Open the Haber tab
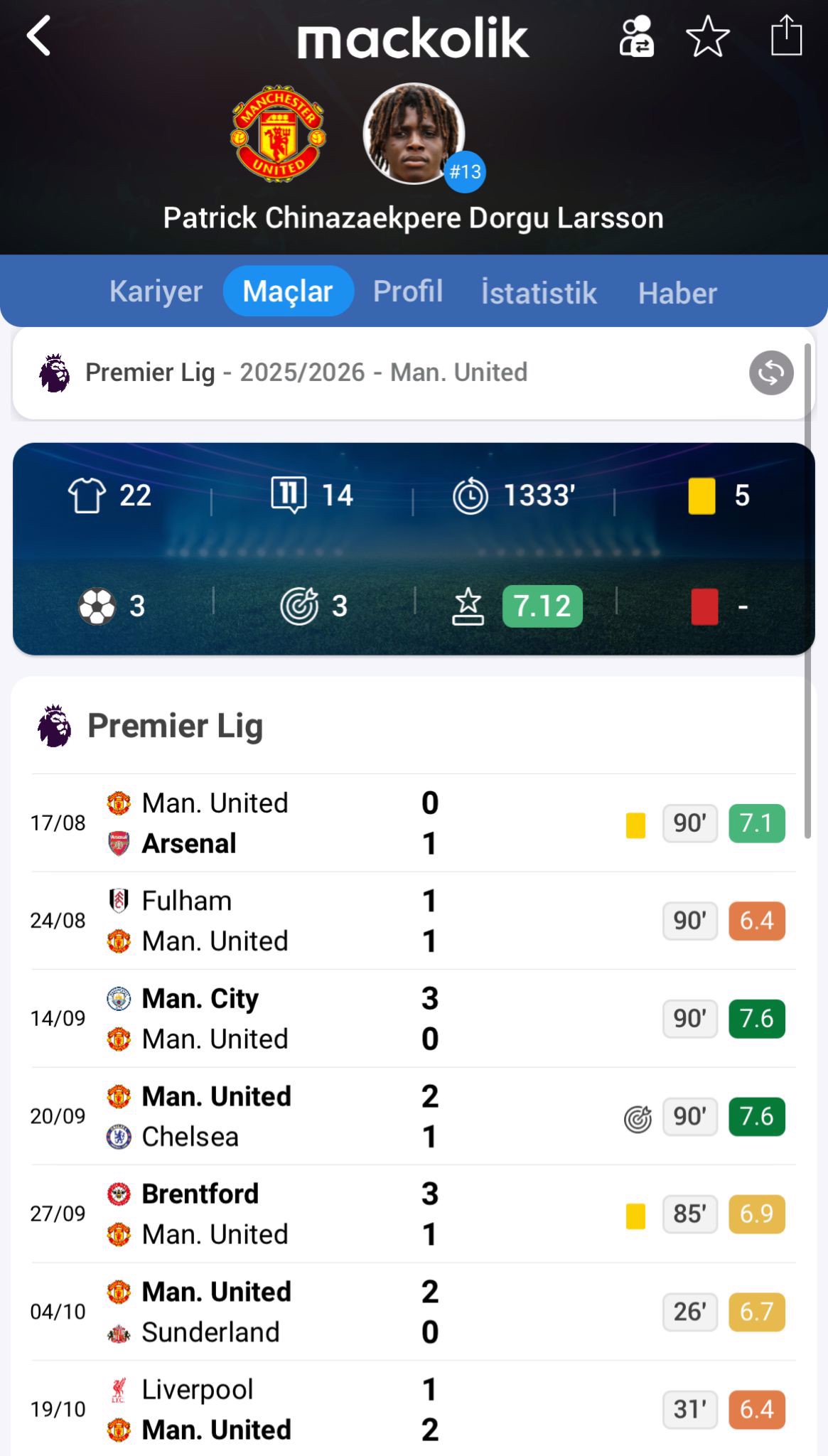Image resolution: width=828 pixels, height=1456 pixels. (x=677, y=293)
